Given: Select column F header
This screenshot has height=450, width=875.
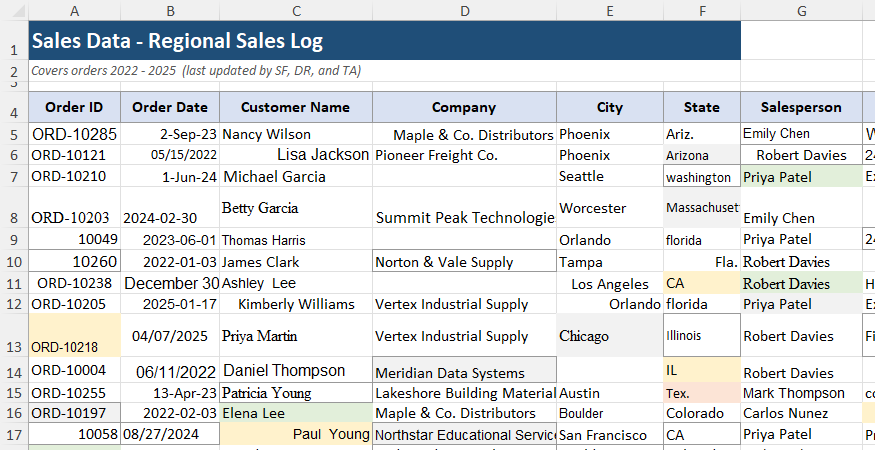Looking at the screenshot, I should 702,11.
